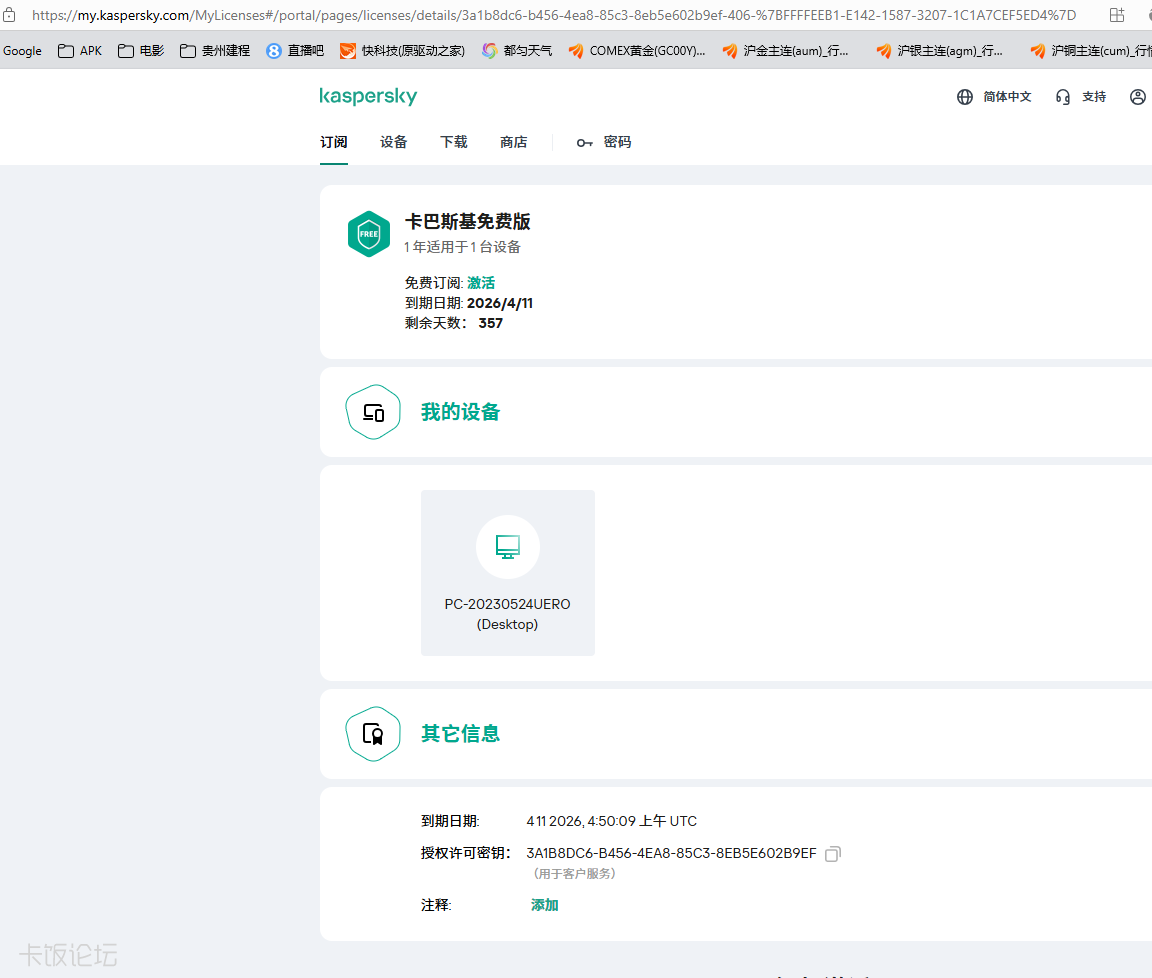Open the globe language icon
Screen dimensions: 1152x978
click(x=965, y=97)
